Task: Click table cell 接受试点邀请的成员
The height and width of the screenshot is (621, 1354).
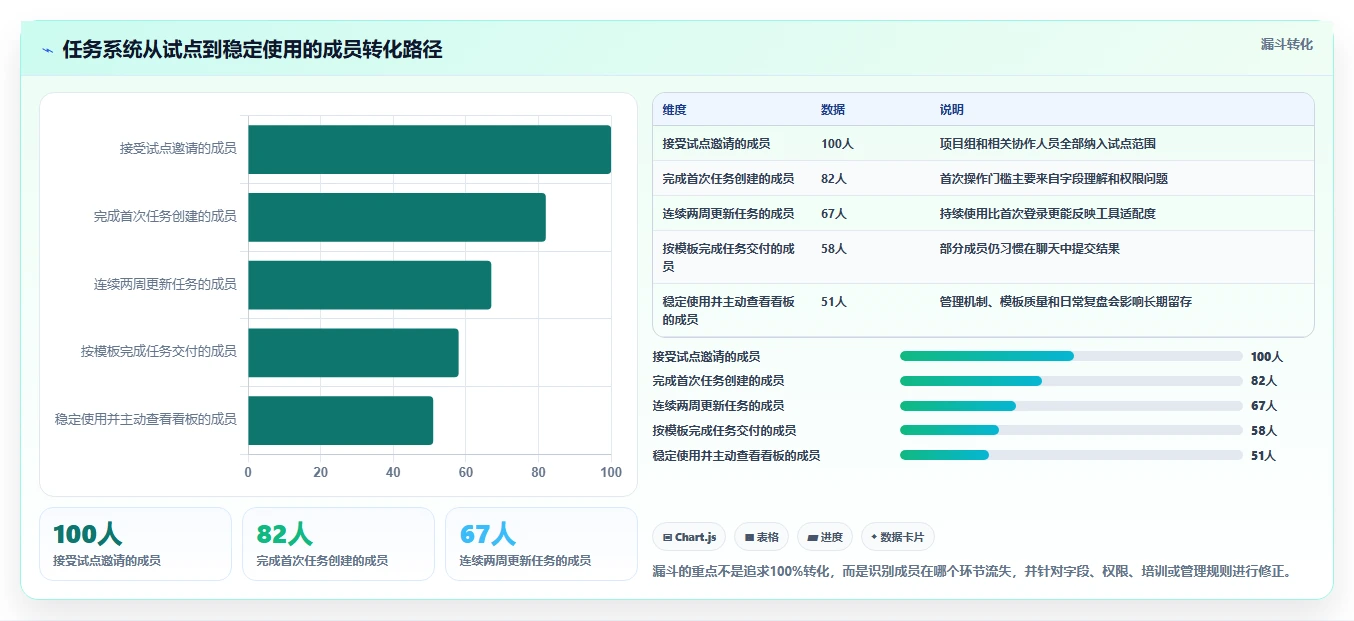Action: pyautogui.click(x=716, y=144)
